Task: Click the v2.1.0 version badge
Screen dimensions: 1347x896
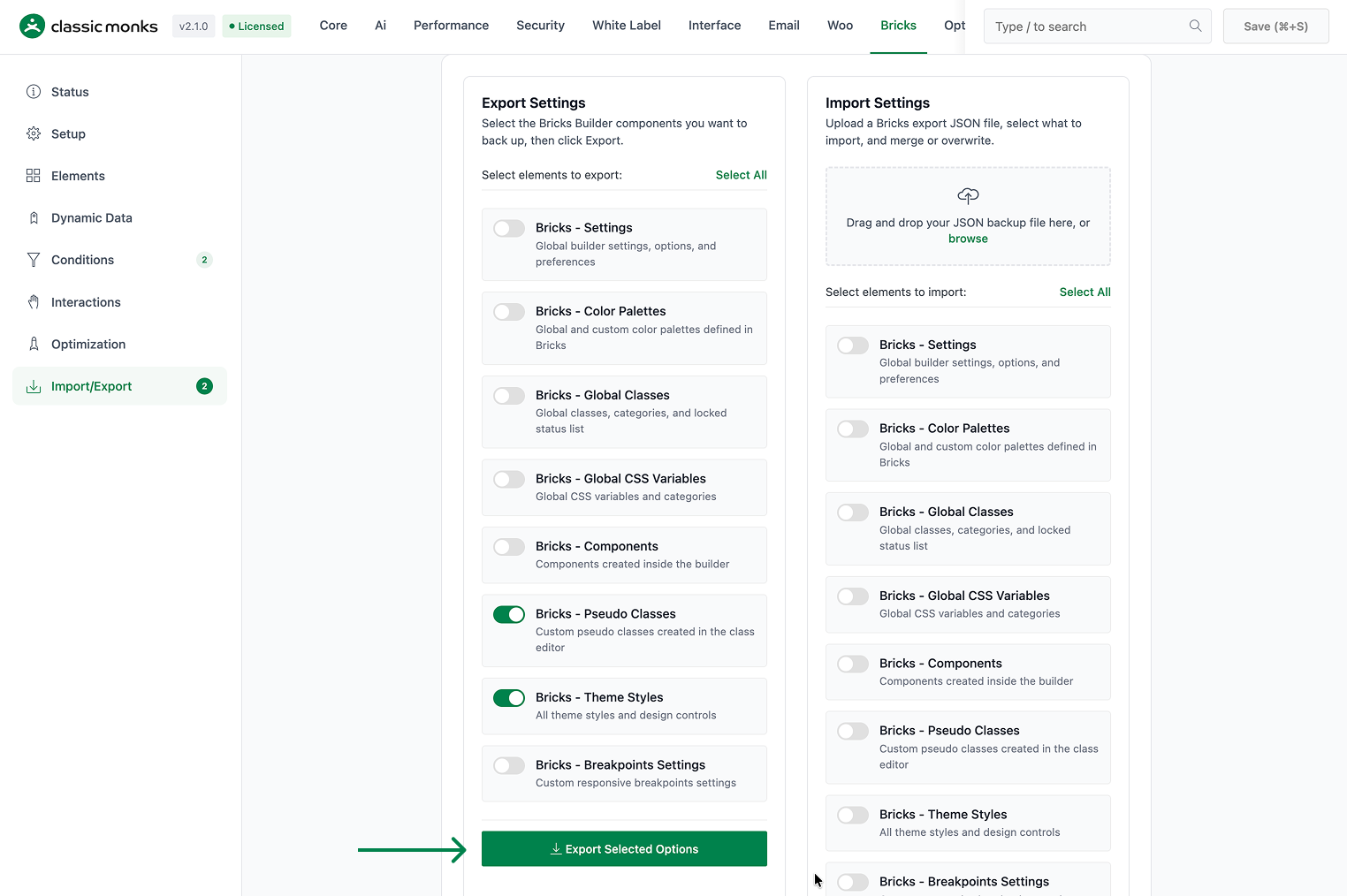Action: click(x=194, y=27)
